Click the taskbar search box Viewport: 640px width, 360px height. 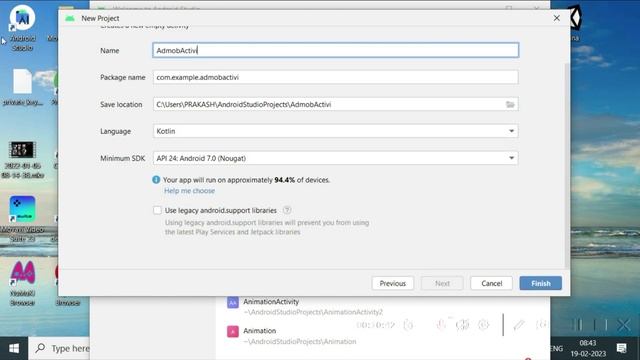coord(59,348)
